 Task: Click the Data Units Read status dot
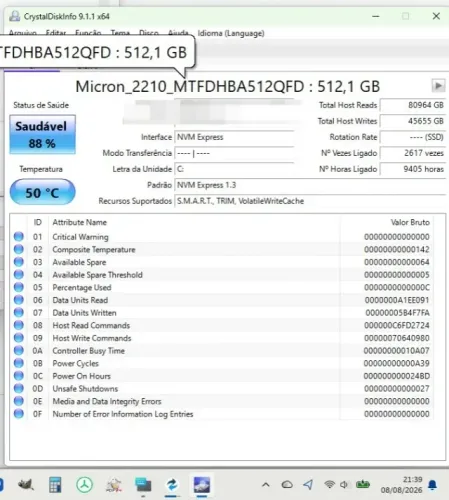tap(19, 300)
